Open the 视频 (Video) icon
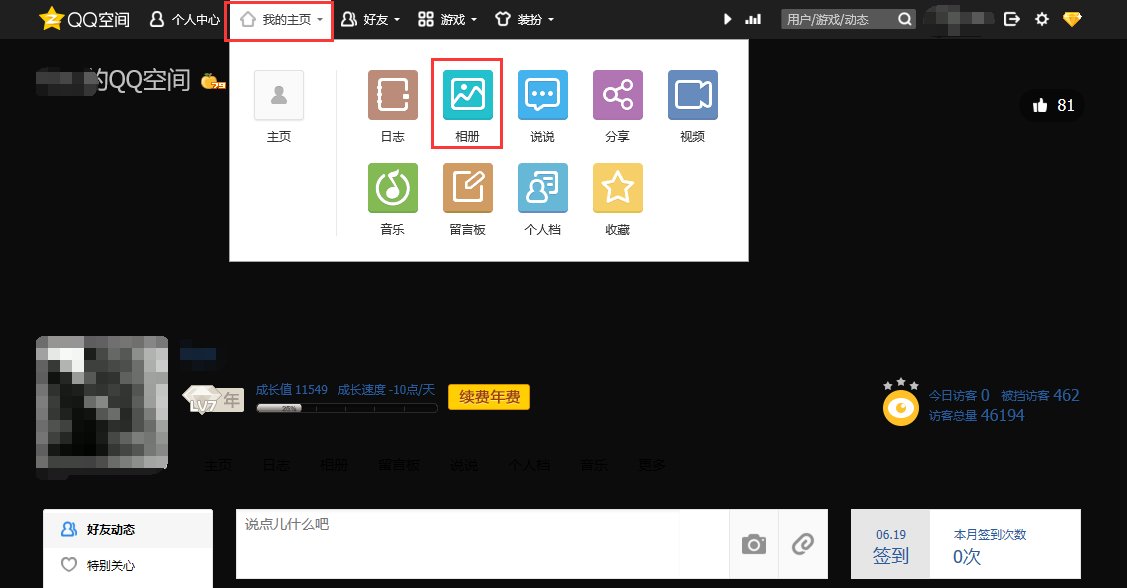 pyautogui.click(x=691, y=94)
